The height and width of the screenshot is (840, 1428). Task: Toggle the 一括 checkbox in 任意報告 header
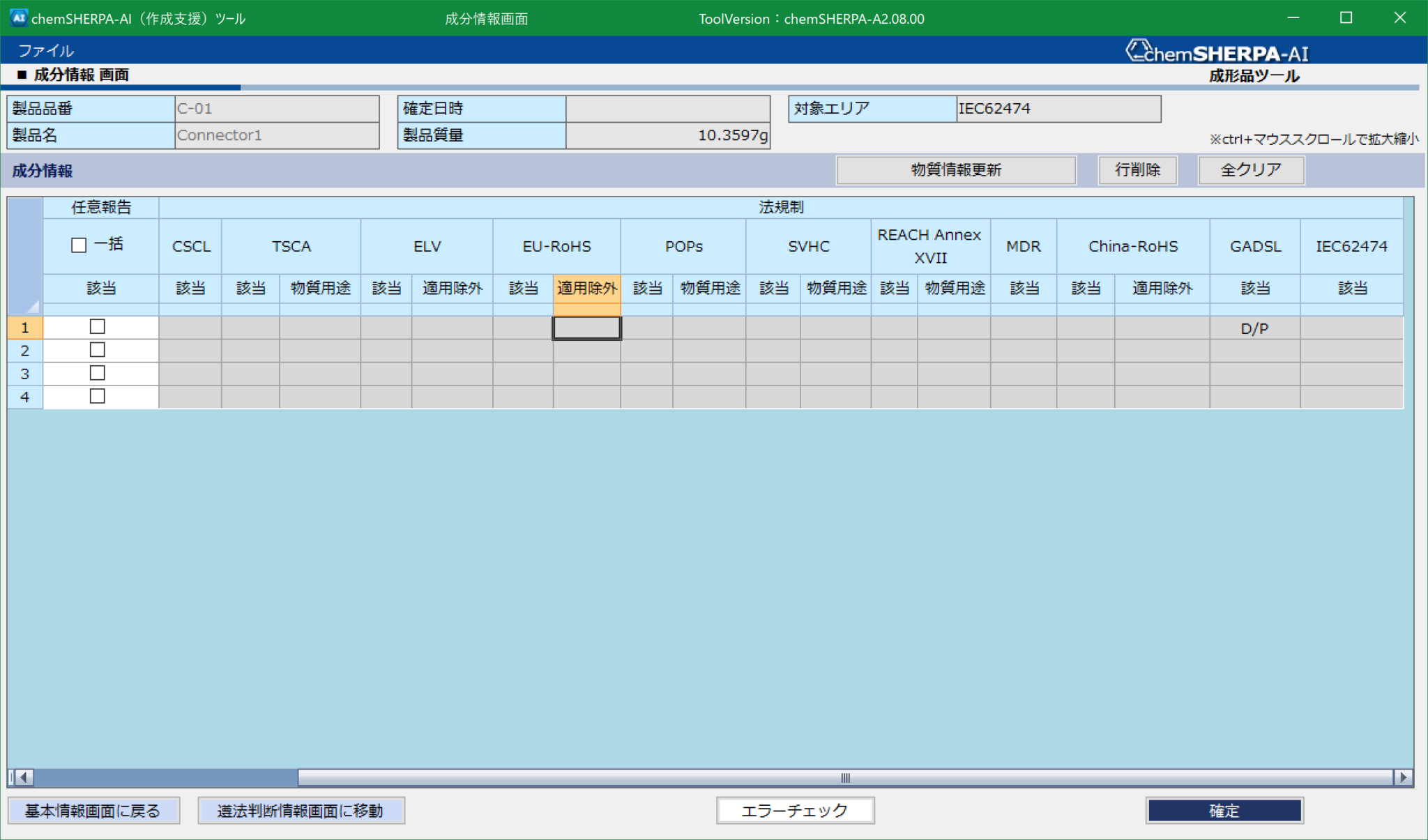[x=79, y=245]
